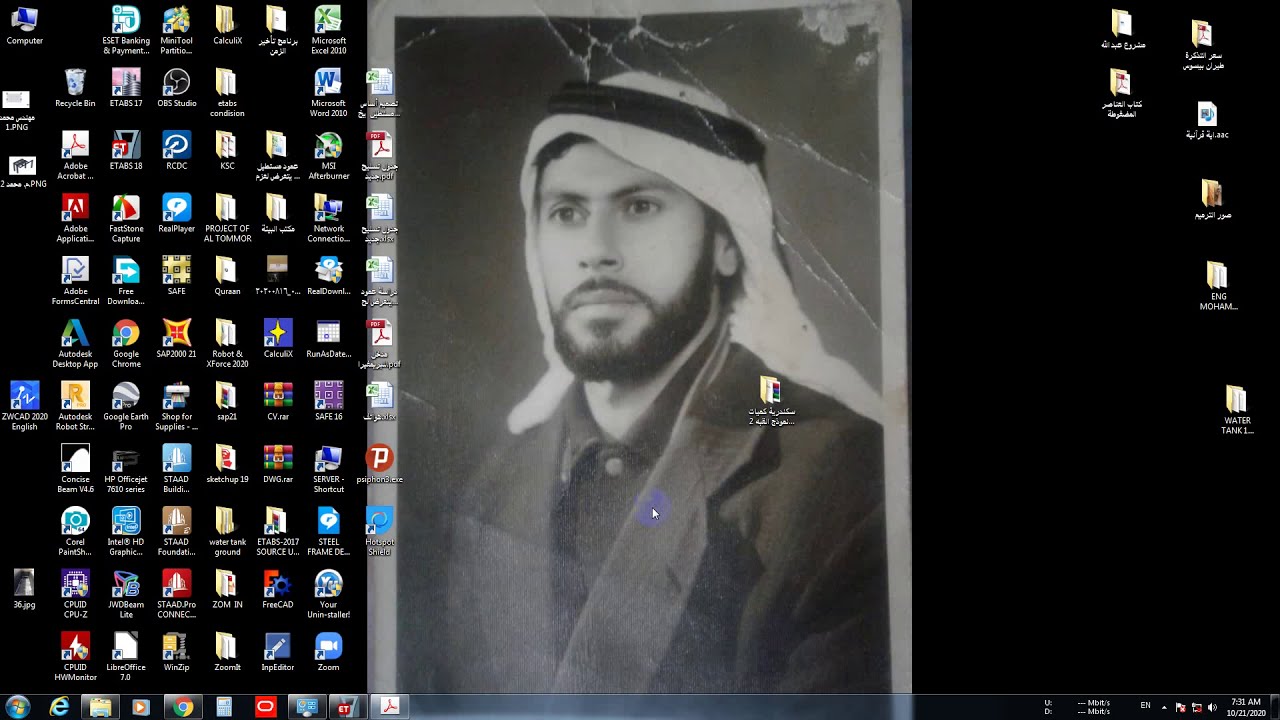Launch psiphon3.exe

pos(379,465)
